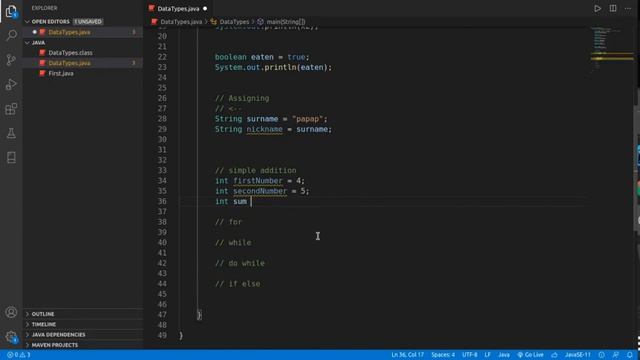Viewport: 640px width, 360px height.
Task: Change indentation via Spaces: 4
Action: pos(443,355)
